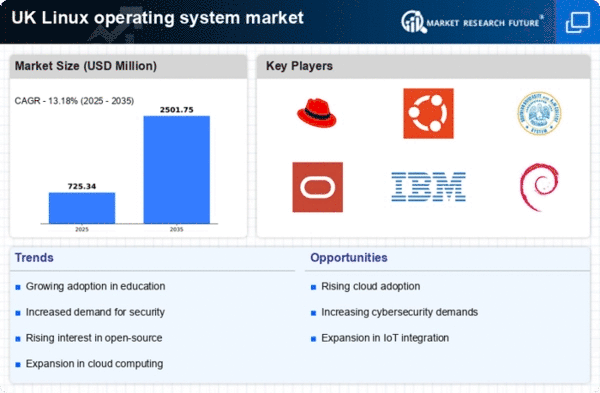Click the 2035 axis label

[x=177, y=229]
